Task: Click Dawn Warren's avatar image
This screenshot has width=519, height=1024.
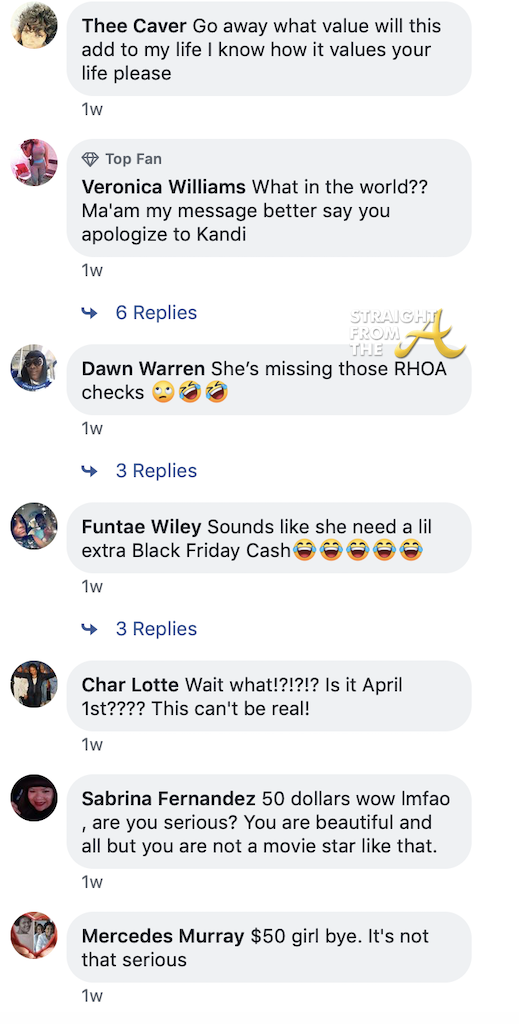Action: click(35, 368)
